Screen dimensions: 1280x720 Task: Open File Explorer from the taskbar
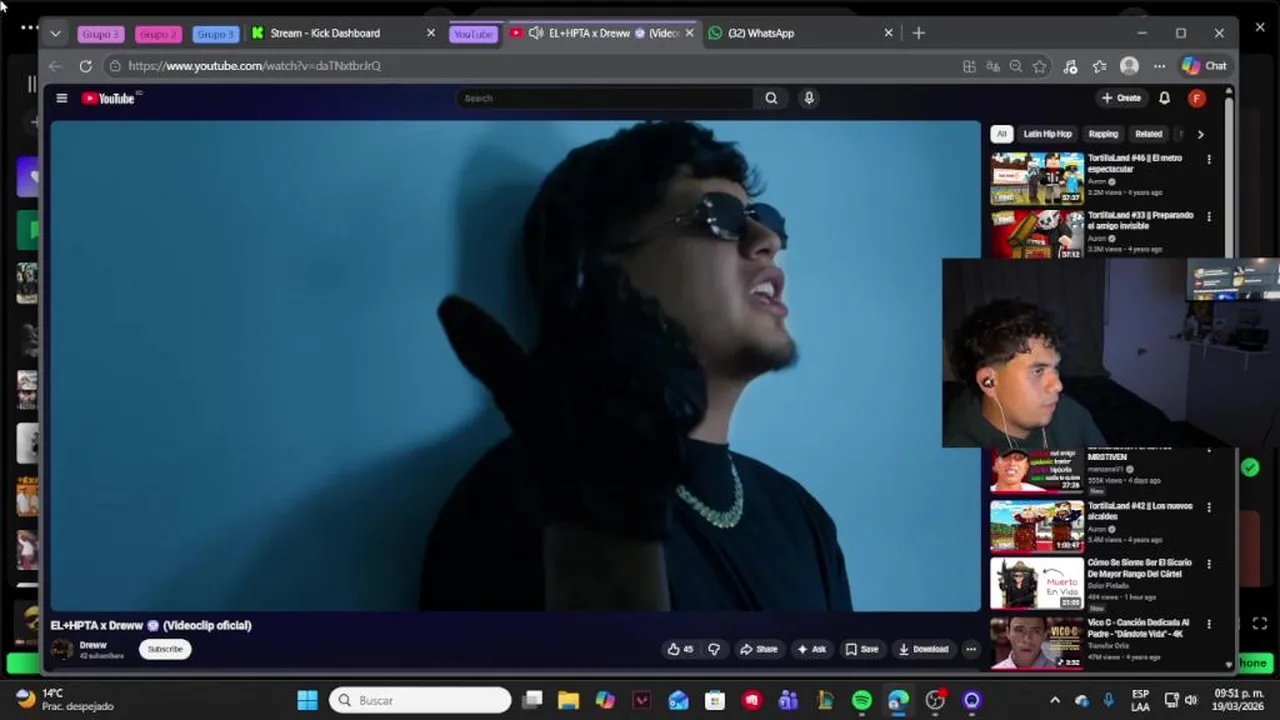568,700
